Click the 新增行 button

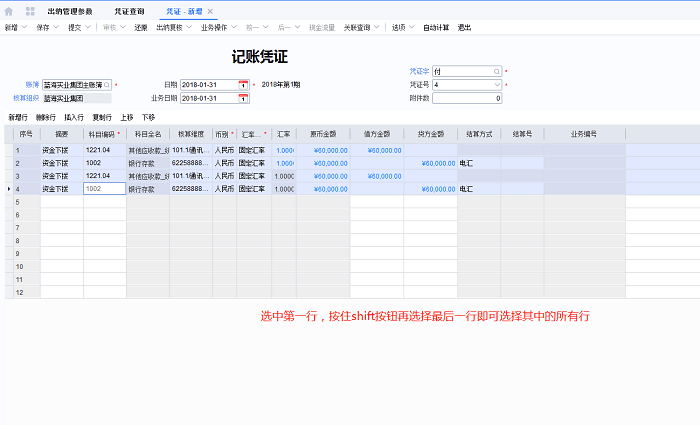(18, 117)
